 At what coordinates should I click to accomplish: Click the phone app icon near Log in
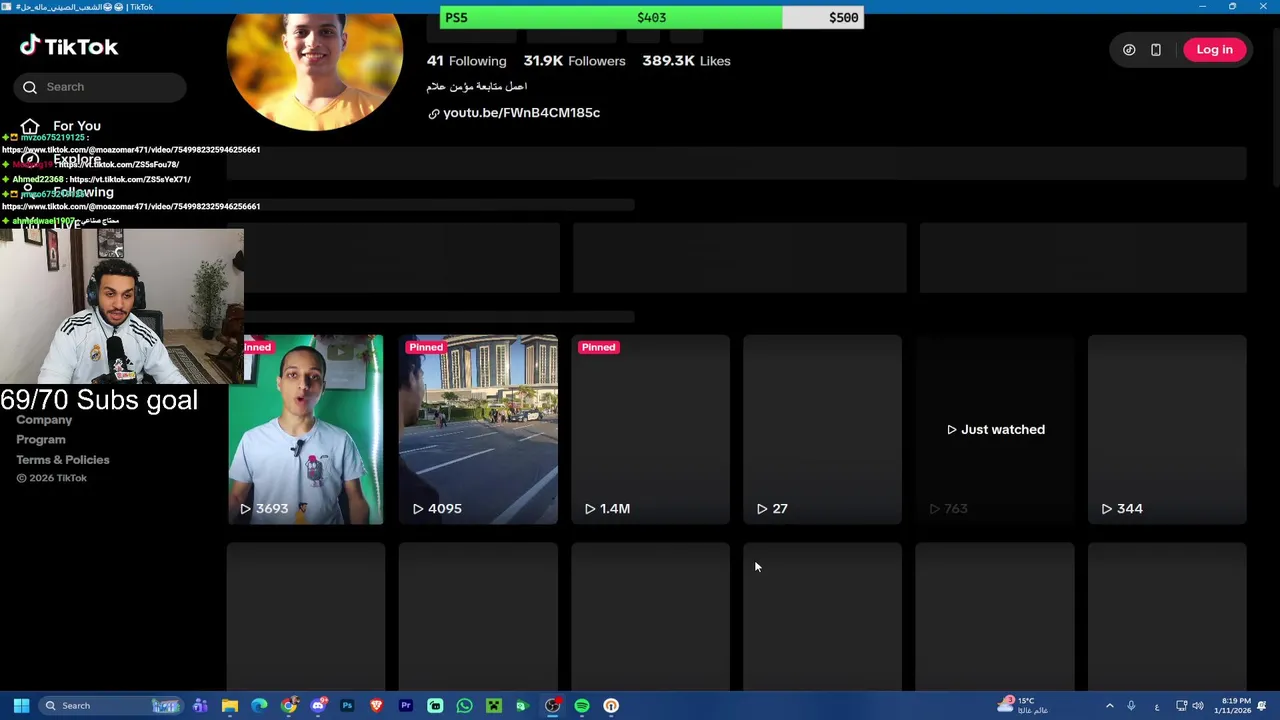(1156, 50)
